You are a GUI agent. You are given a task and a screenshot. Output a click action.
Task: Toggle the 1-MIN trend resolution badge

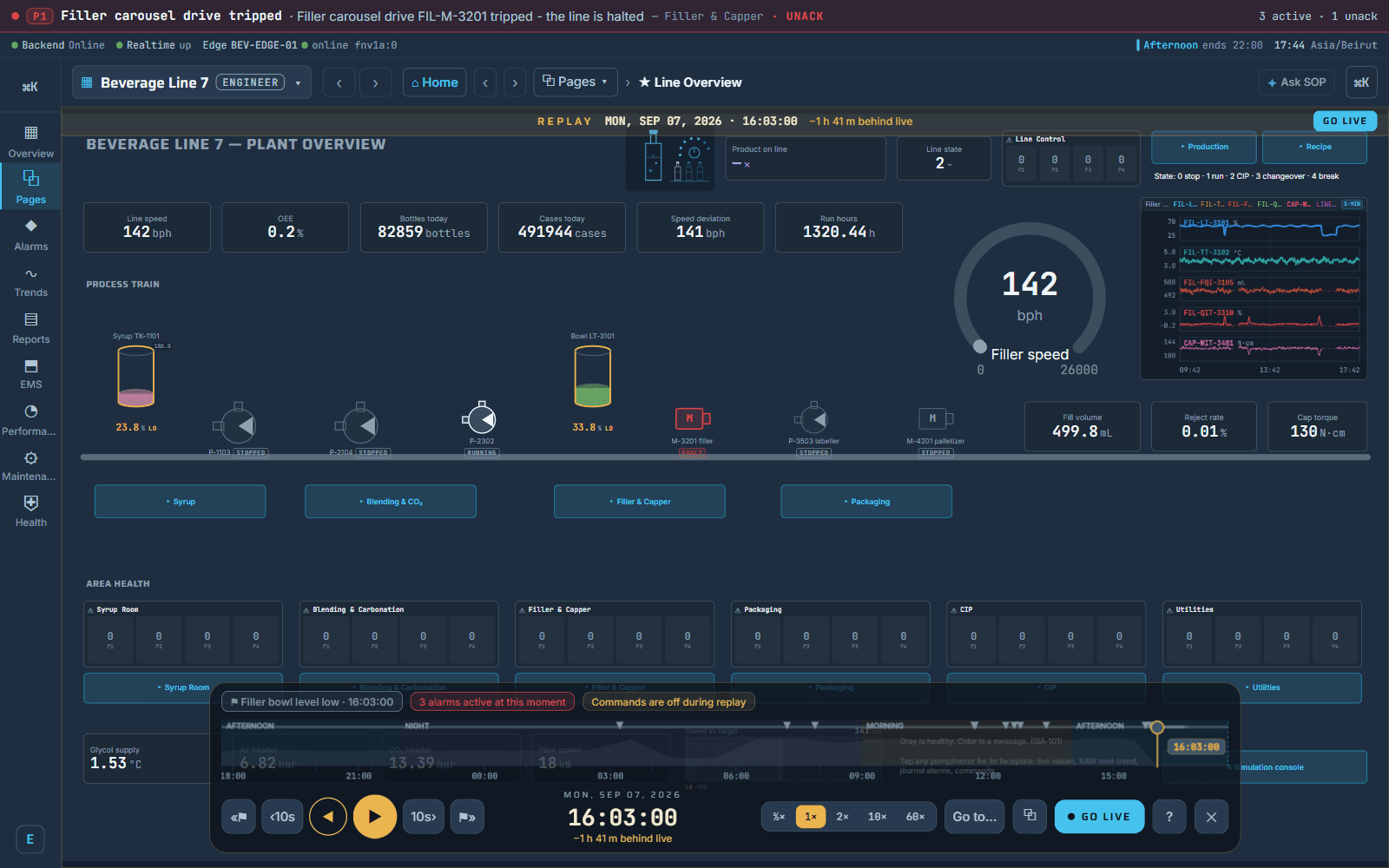[1352, 204]
